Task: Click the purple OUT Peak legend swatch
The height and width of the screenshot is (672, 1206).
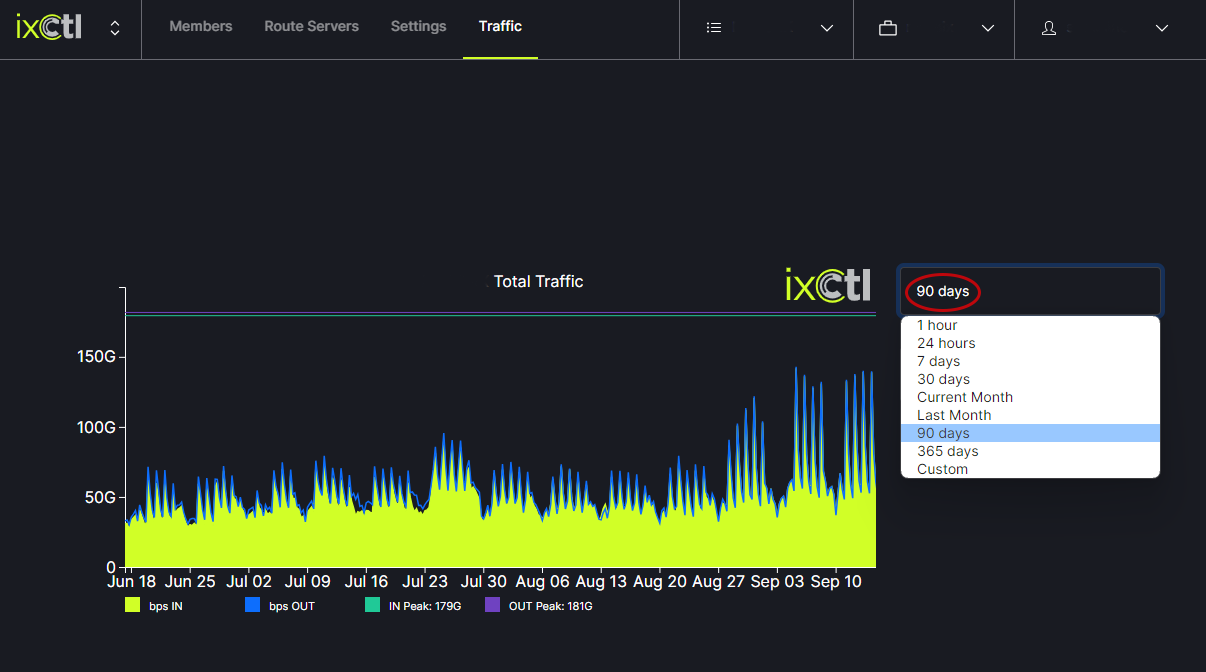Action: tap(492, 605)
